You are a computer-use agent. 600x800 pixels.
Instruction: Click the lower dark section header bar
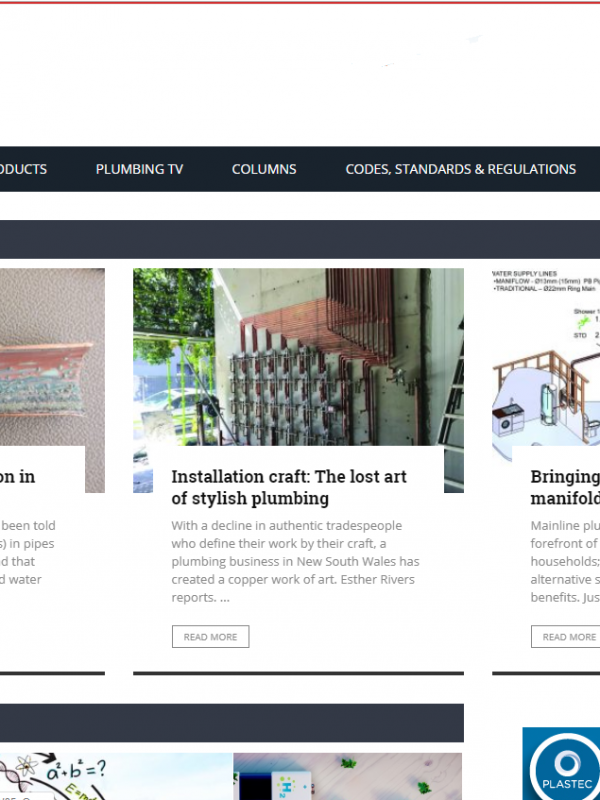[232, 723]
